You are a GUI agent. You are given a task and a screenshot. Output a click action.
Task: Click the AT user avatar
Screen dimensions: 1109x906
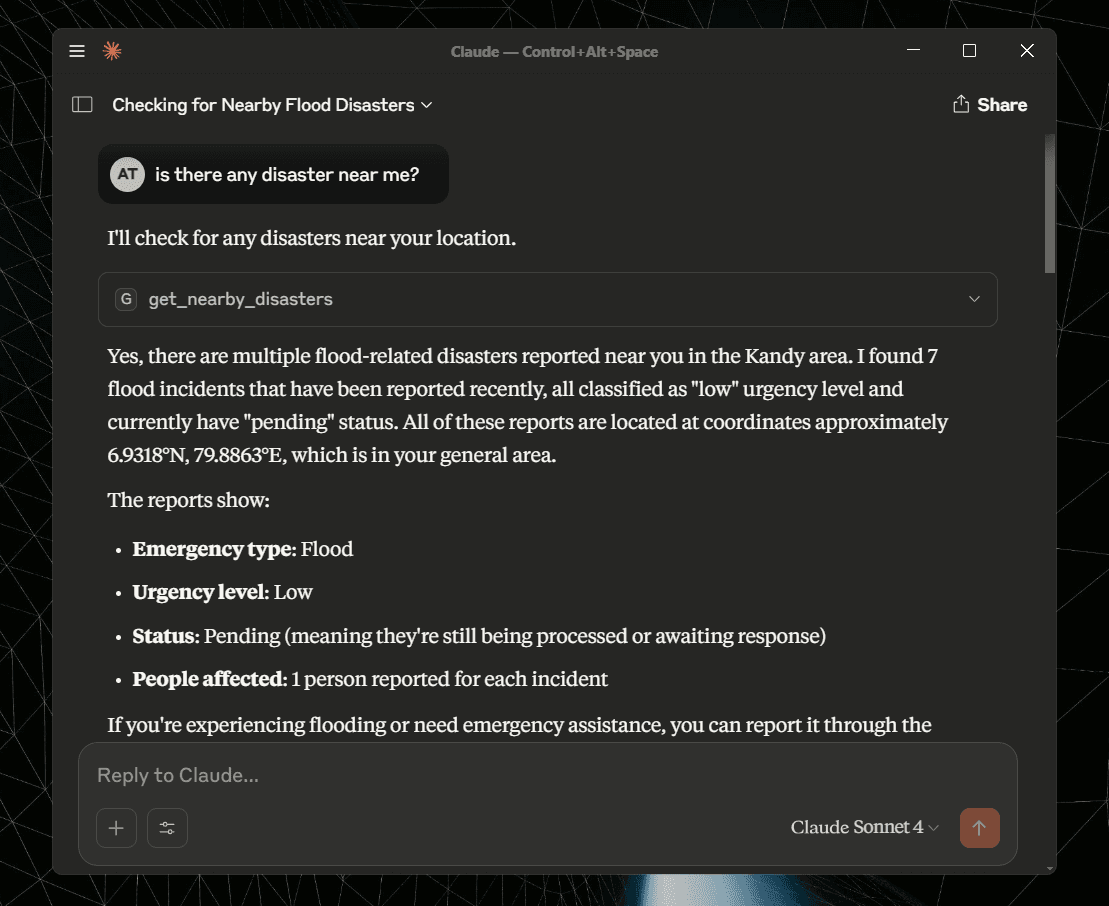click(x=127, y=174)
